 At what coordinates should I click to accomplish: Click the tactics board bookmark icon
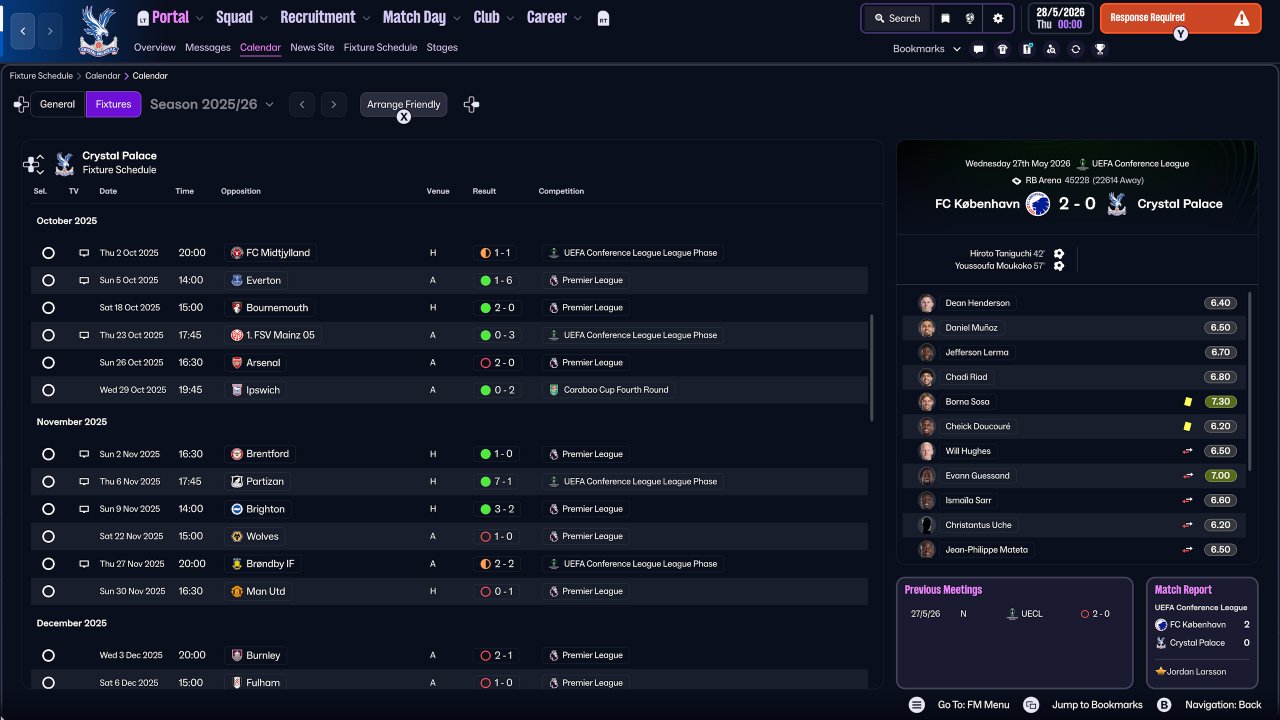1027,49
